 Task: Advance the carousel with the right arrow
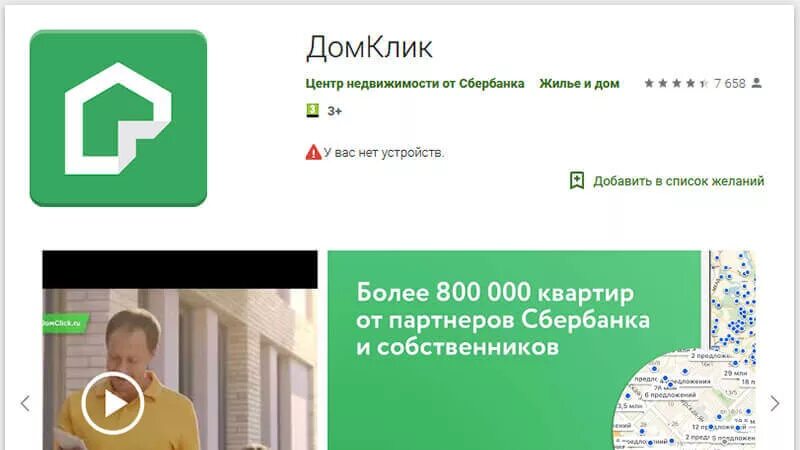point(774,403)
